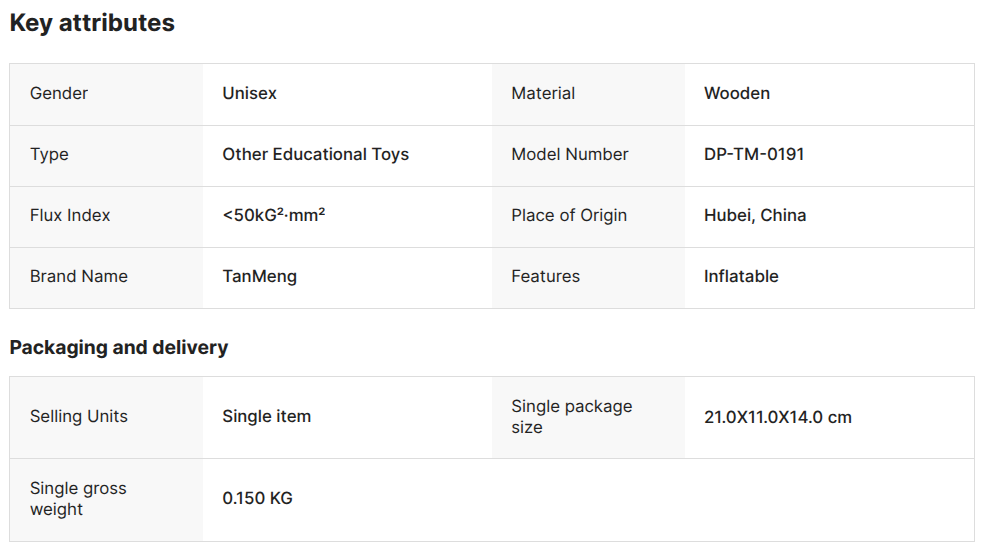Screen dimensions: 984x551
Task: Select Other Educational Toys value
Action: coord(316,154)
